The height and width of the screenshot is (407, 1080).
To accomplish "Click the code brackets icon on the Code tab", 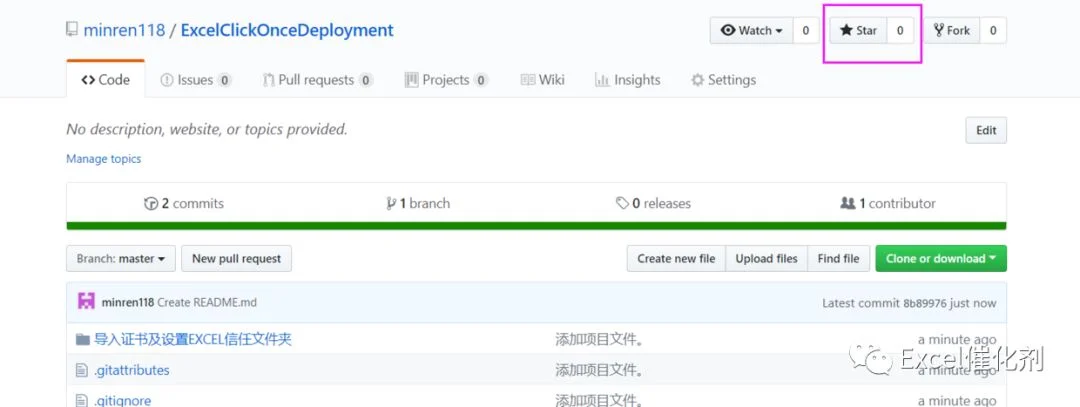I will (87, 80).
